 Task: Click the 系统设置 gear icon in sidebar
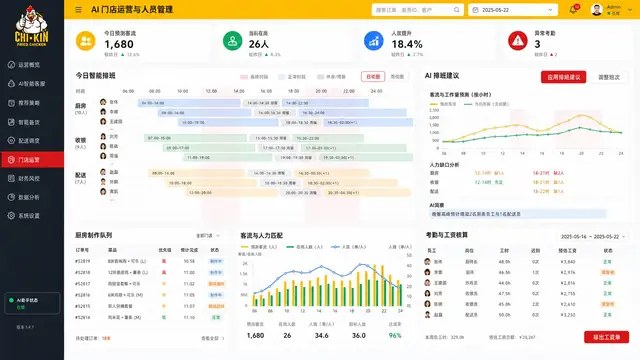tap(11, 216)
